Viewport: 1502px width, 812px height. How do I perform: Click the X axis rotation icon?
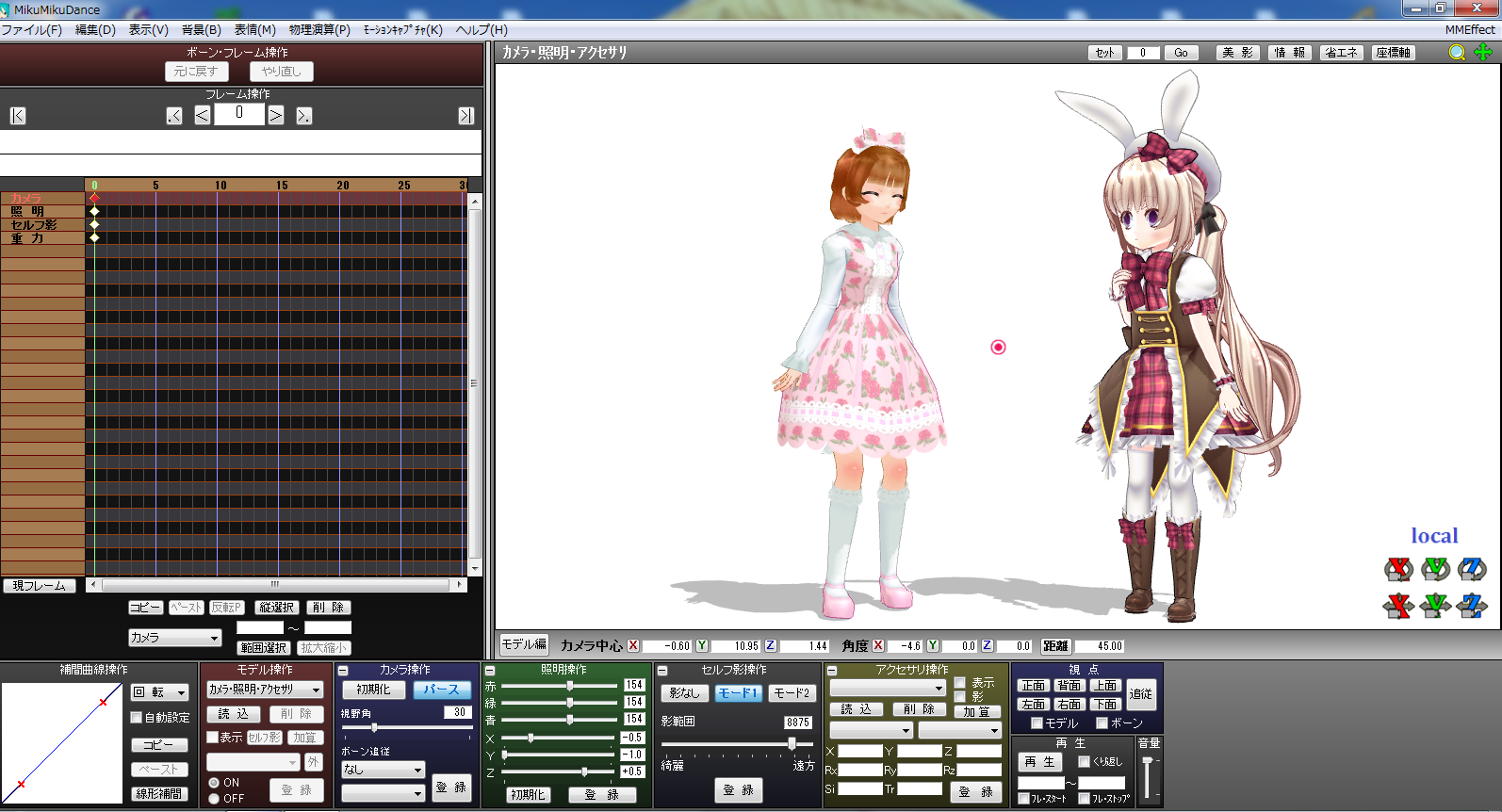coord(1398,569)
